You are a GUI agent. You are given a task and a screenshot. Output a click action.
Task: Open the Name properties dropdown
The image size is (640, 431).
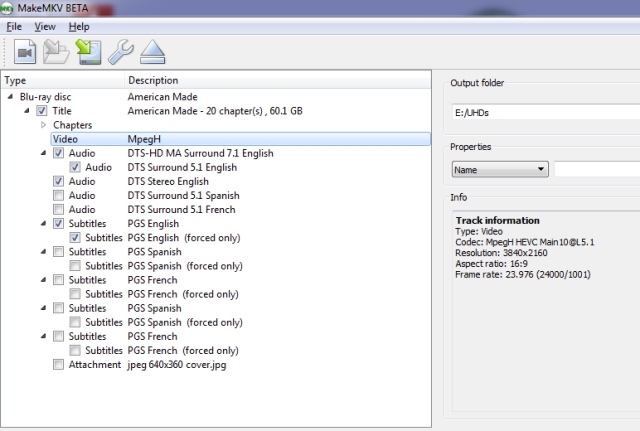(499, 170)
